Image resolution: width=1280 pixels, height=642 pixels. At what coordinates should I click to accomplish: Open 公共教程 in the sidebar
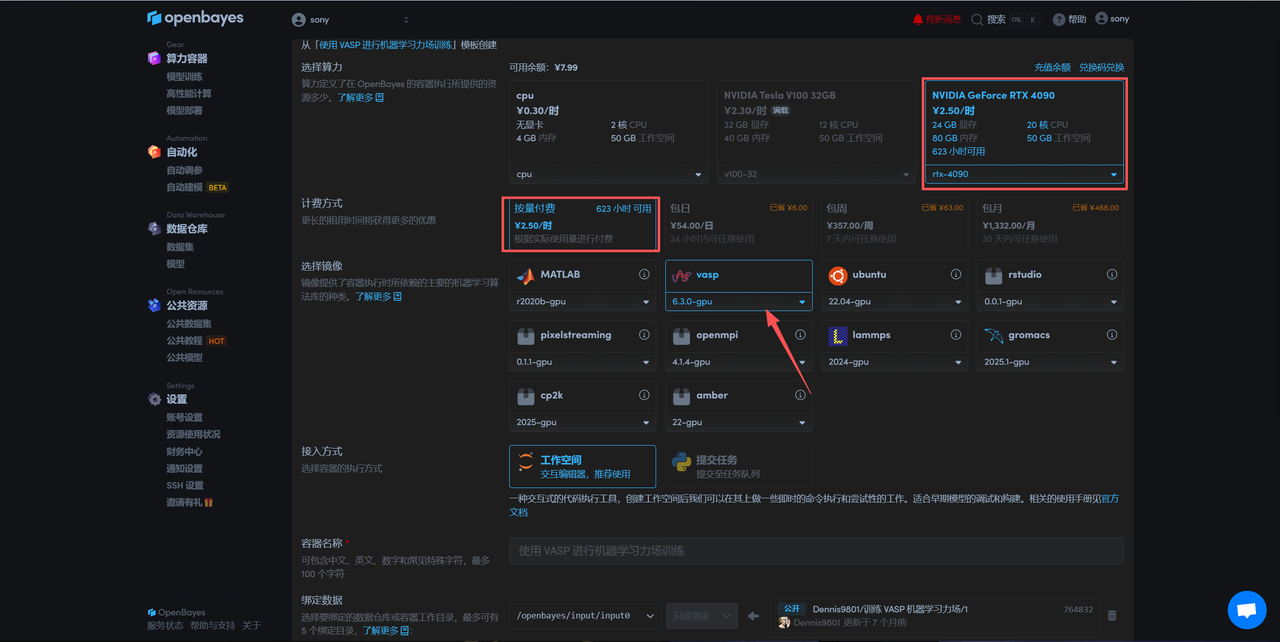point(184,341)
